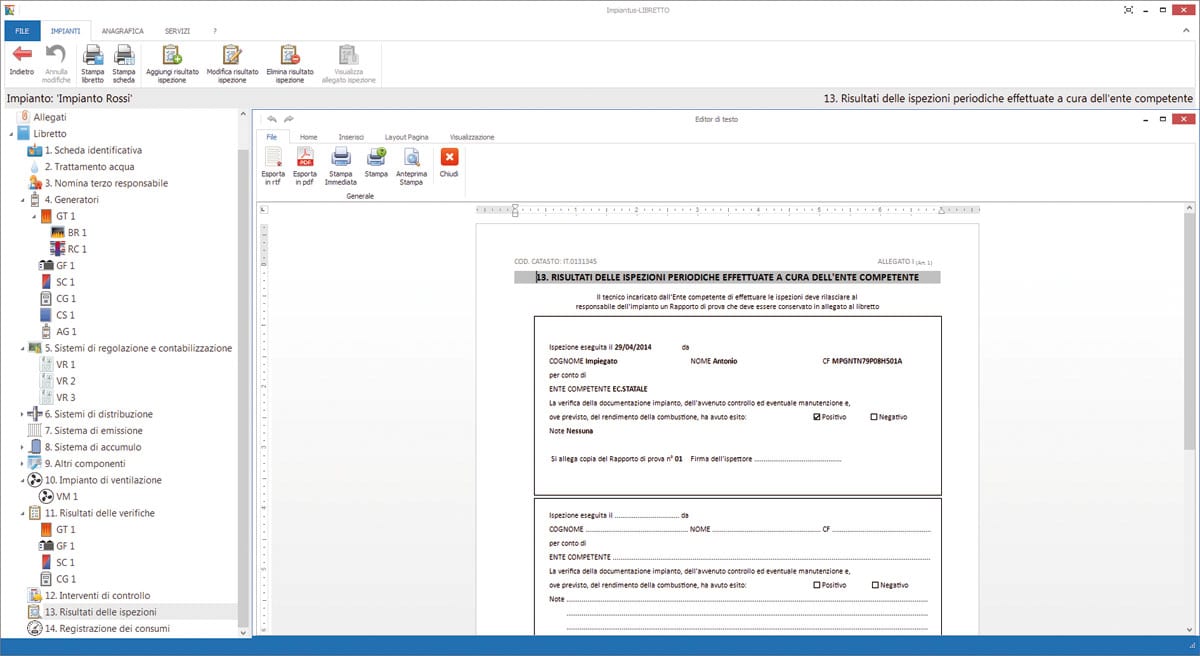The height and width of the screenshot is (656, 1200).
Task: Click the editor undo arrow icon
Action: pos(272,119)
